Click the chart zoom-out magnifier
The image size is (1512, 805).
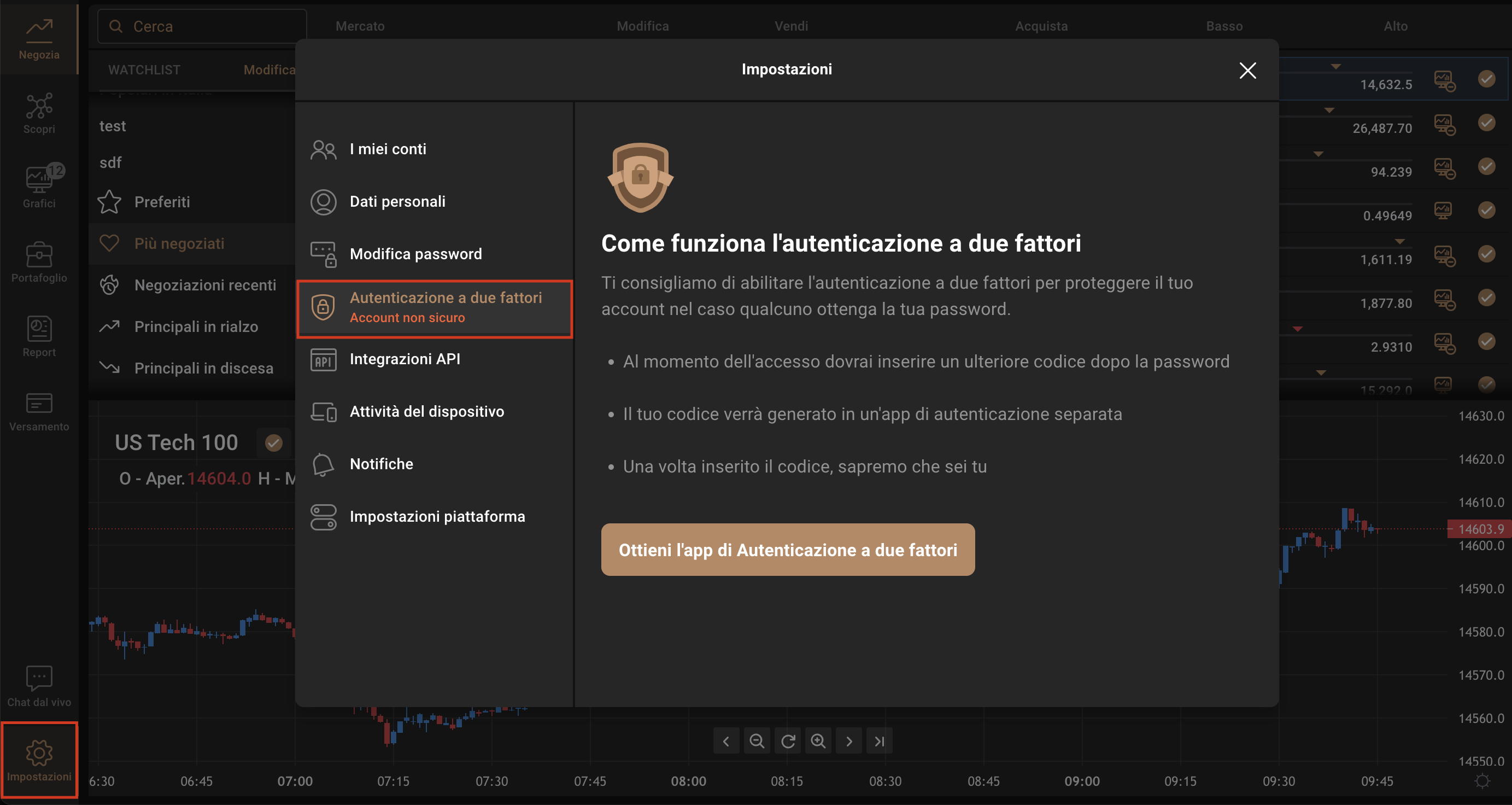pos(757,741)
